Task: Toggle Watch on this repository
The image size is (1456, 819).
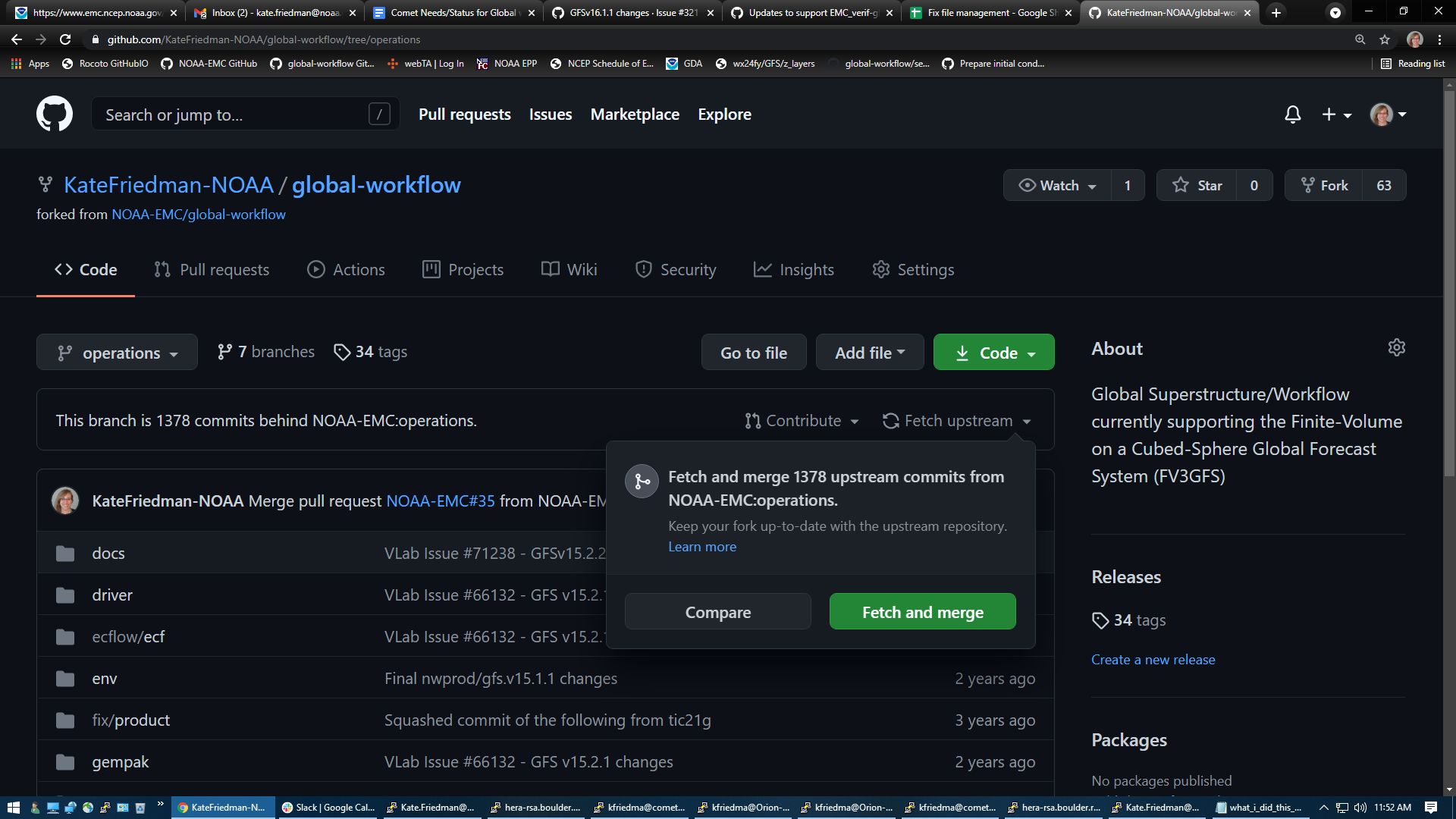Action: pyautogui.click(x=1057, y=186)
